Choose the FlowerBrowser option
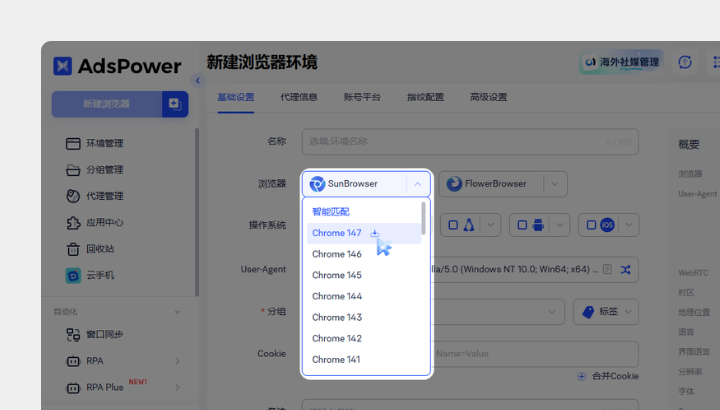This screenshot has height=410, width=720. (x=491, y=184)
